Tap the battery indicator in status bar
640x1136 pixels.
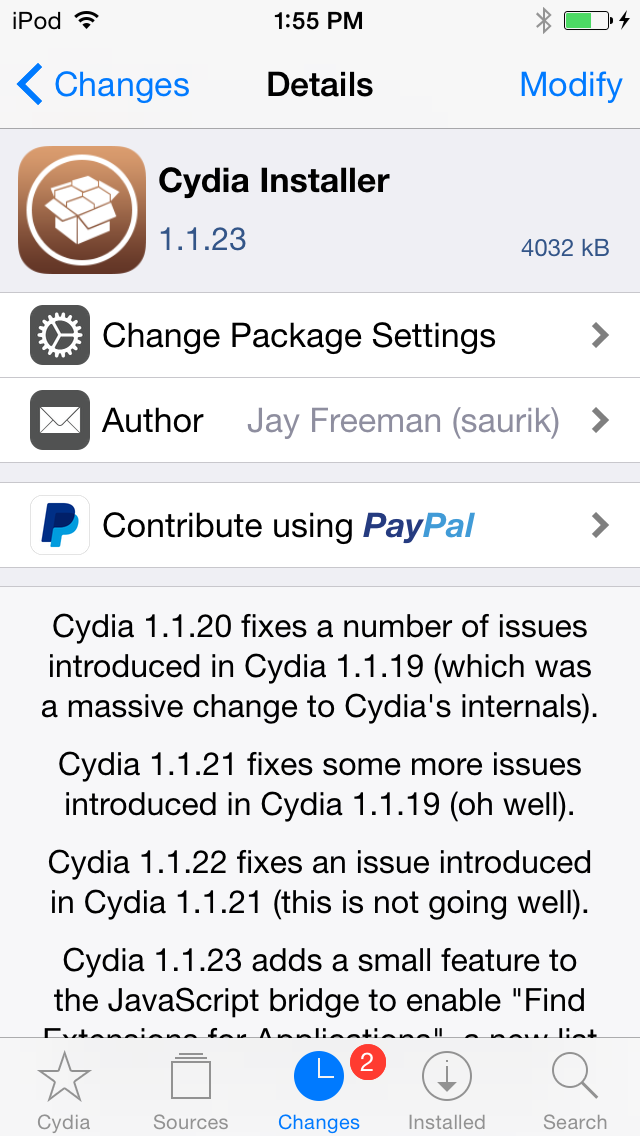click(x=587, y=20)
